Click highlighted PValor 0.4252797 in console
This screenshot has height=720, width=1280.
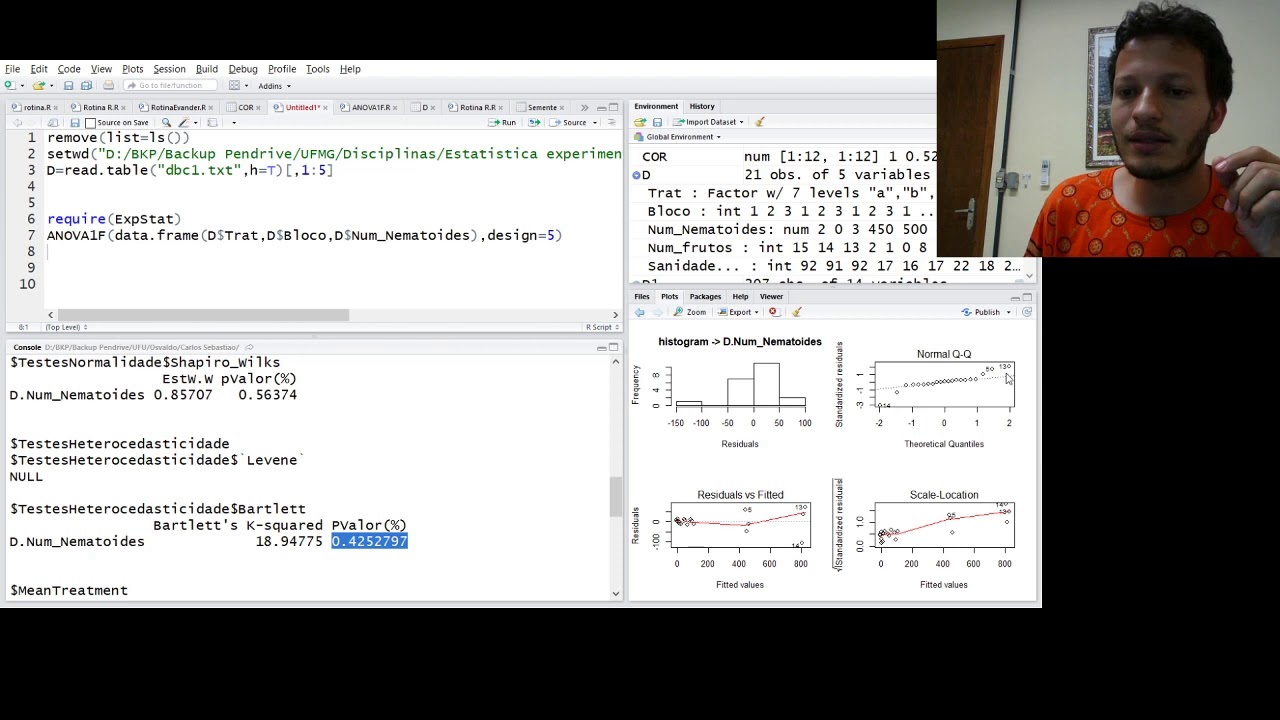point(370,541)
